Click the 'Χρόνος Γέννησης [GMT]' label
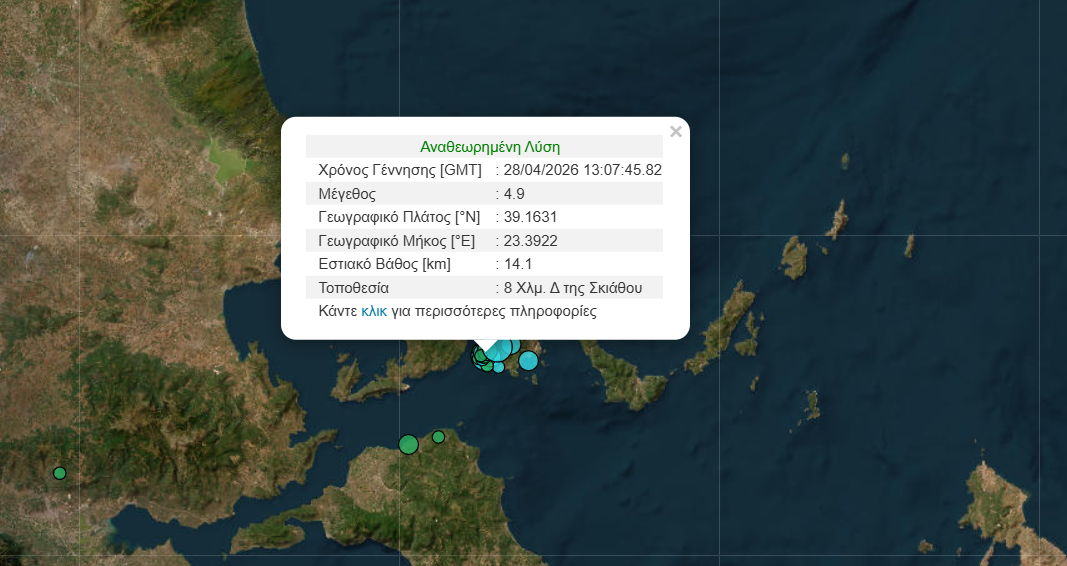The image size is (1067, 566). point(399,169)
